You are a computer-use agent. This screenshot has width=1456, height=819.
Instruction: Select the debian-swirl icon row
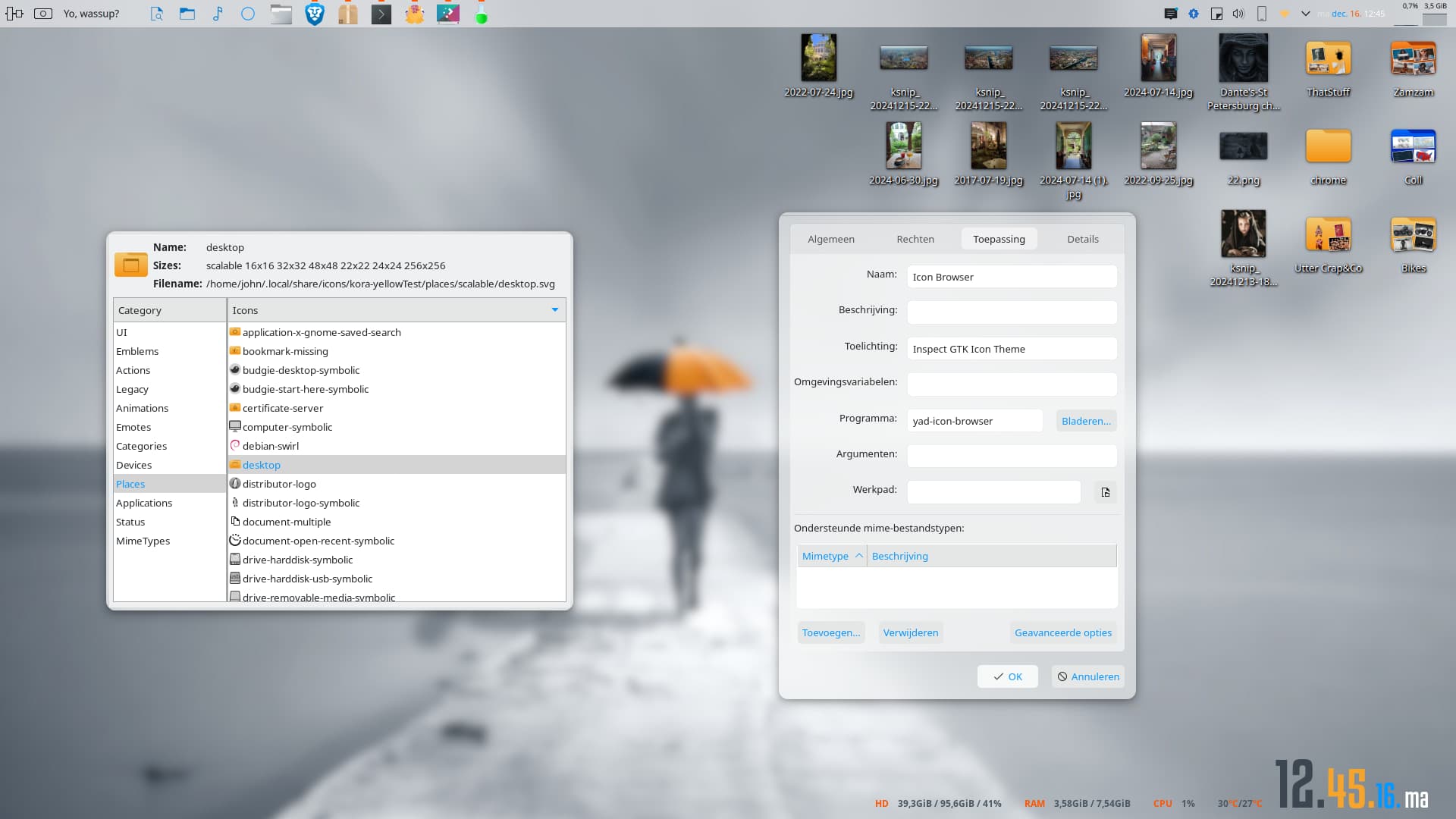pos(397,446)
